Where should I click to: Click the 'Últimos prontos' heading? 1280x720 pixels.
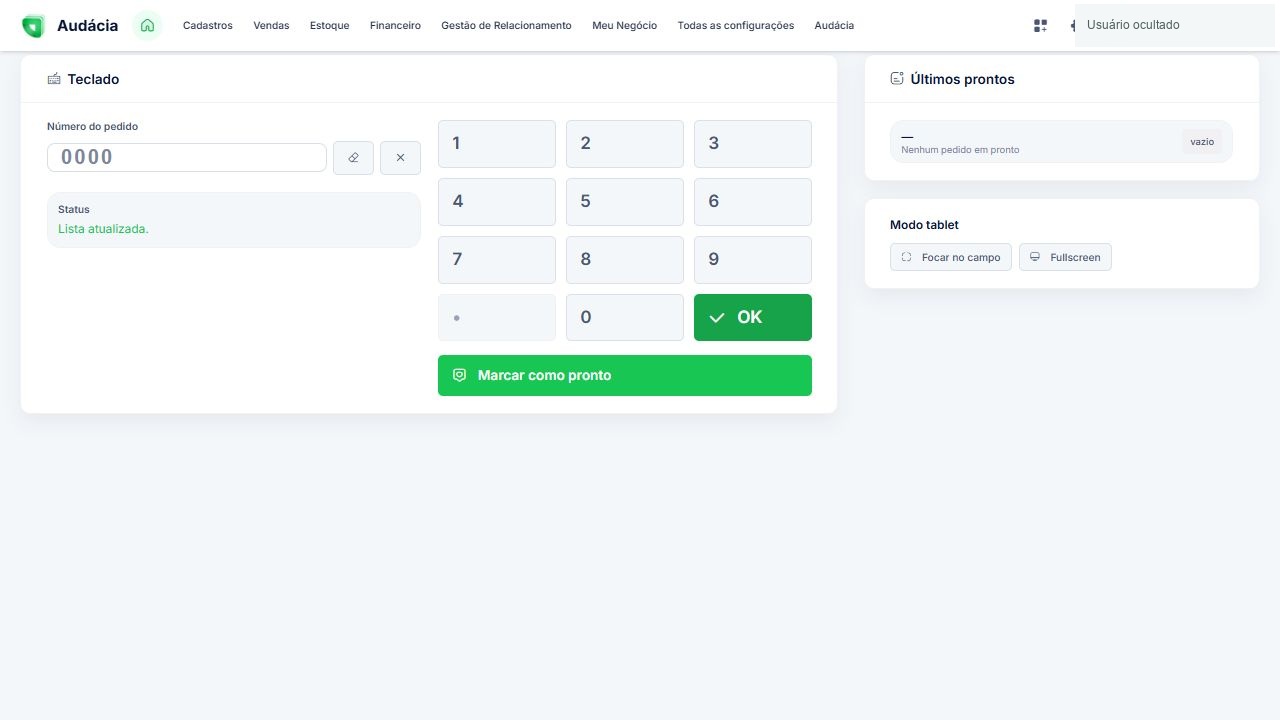[x=962, y=79]
